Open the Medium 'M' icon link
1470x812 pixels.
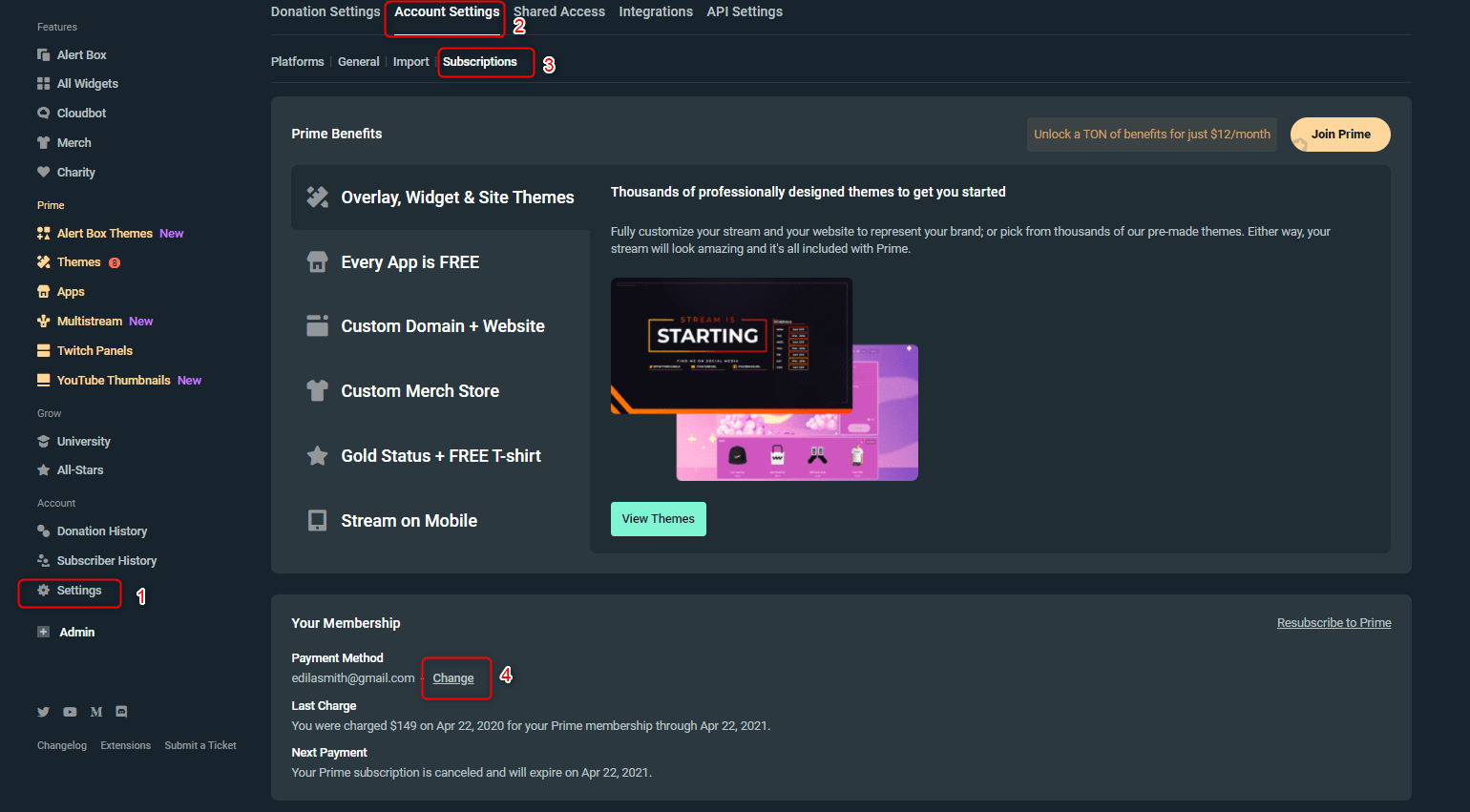point(95,712)
